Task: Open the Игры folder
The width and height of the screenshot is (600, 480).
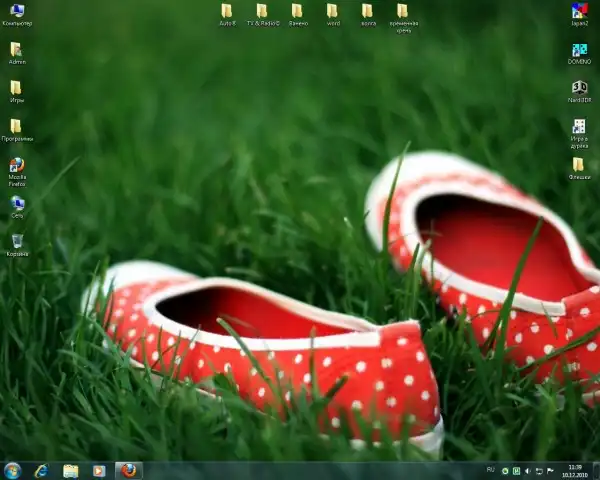Action: point(16,88)
